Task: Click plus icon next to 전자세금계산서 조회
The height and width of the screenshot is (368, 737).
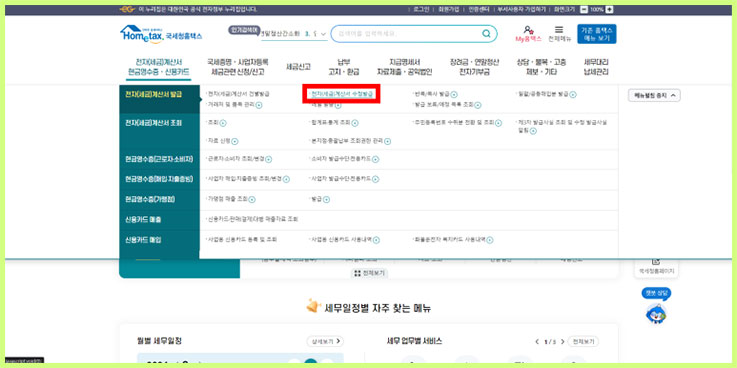Action: pos(223,123)
